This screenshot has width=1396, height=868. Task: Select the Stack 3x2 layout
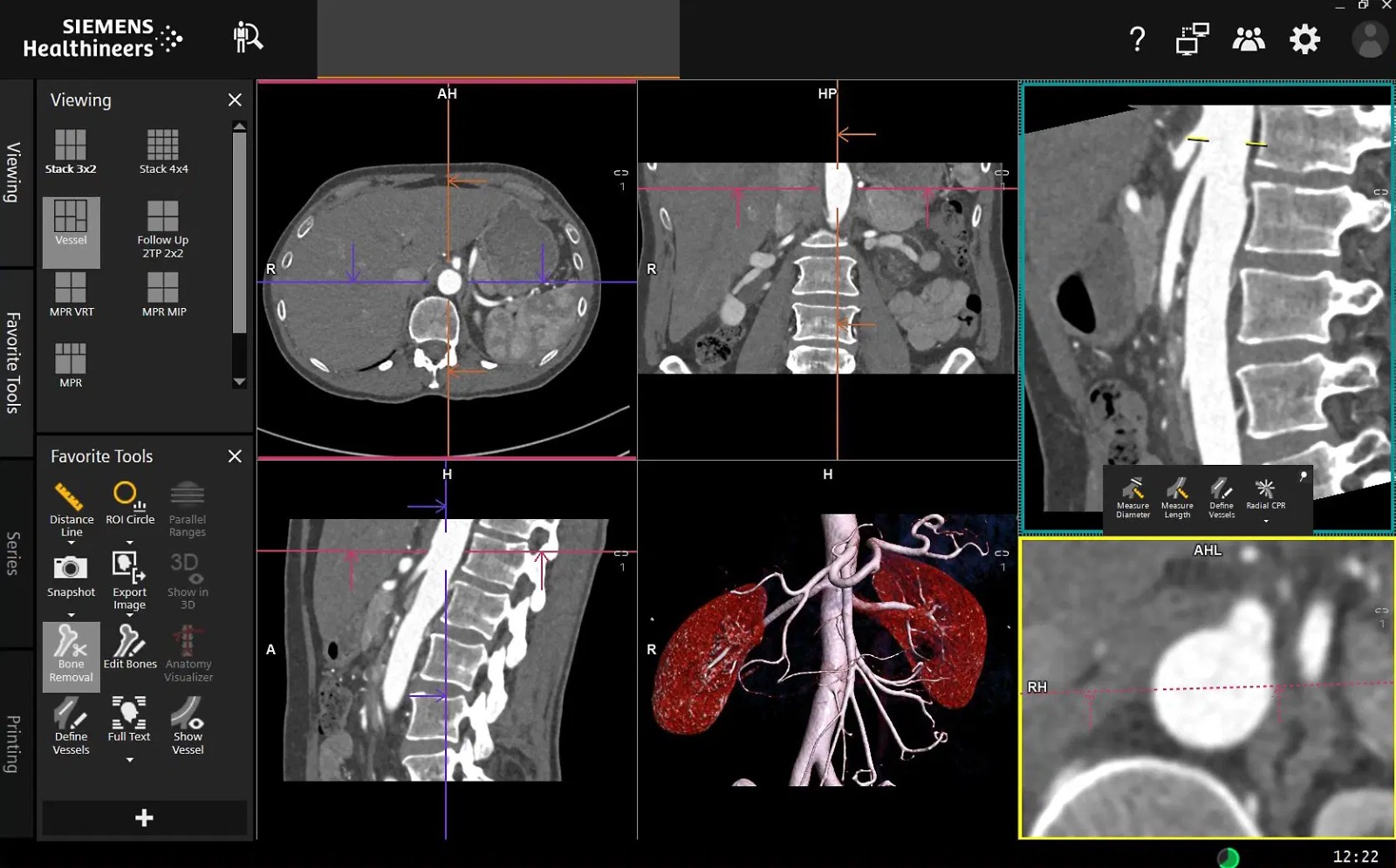tap(71, 152)
